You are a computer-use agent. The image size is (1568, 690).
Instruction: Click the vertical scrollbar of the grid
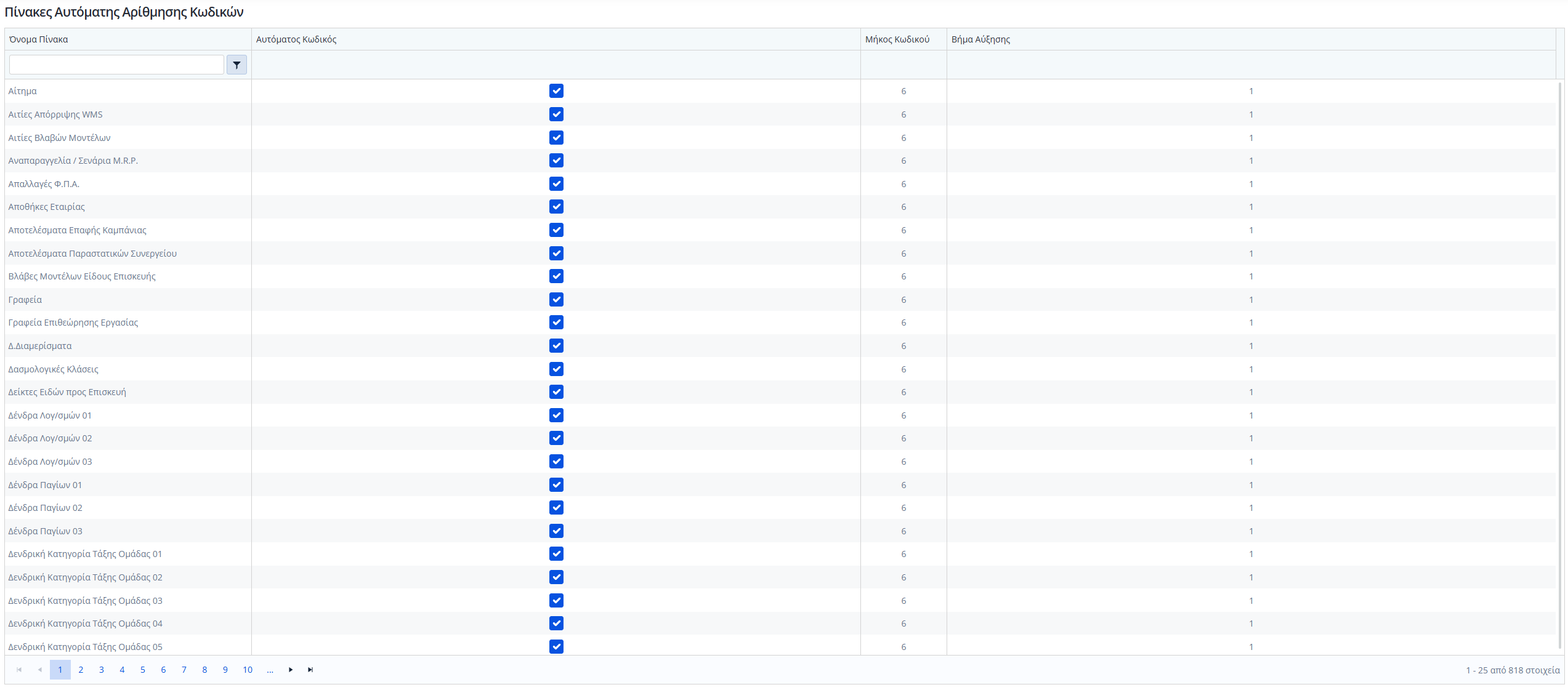pyautogui.click(x=1560, y=366)
